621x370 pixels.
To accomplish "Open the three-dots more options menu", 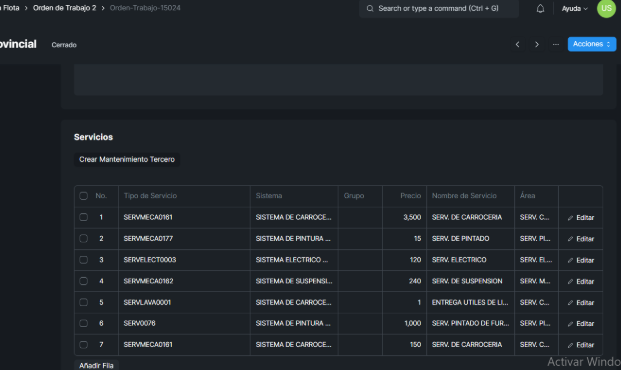I will click(556, 44).
